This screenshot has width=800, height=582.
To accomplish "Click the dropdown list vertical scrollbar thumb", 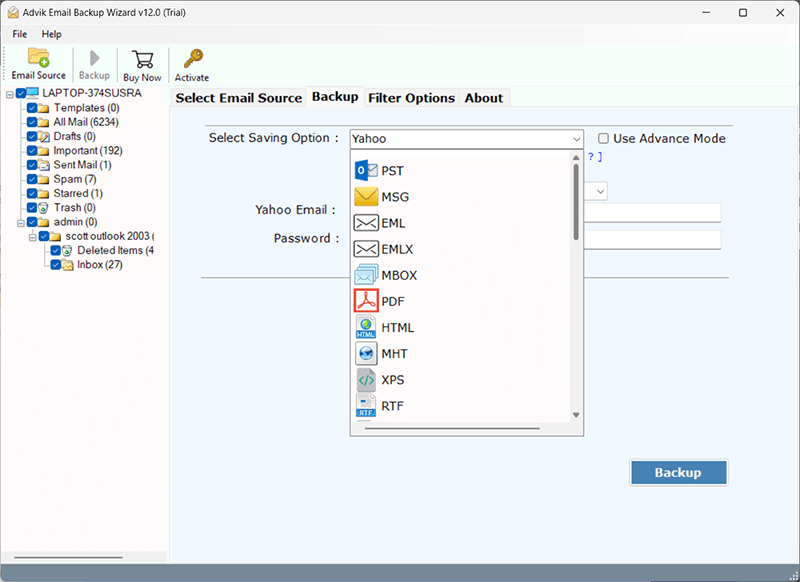I will (576, 202).
